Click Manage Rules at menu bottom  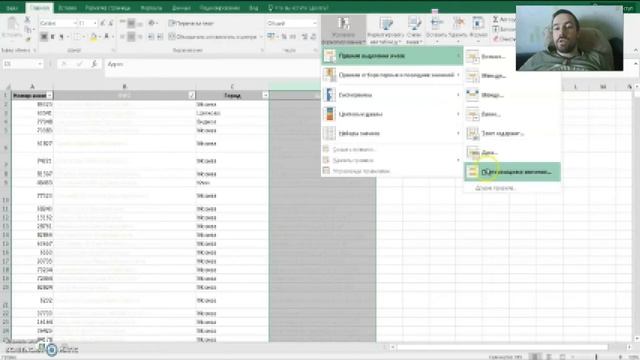pyautogui.click(x=392, y=171)
